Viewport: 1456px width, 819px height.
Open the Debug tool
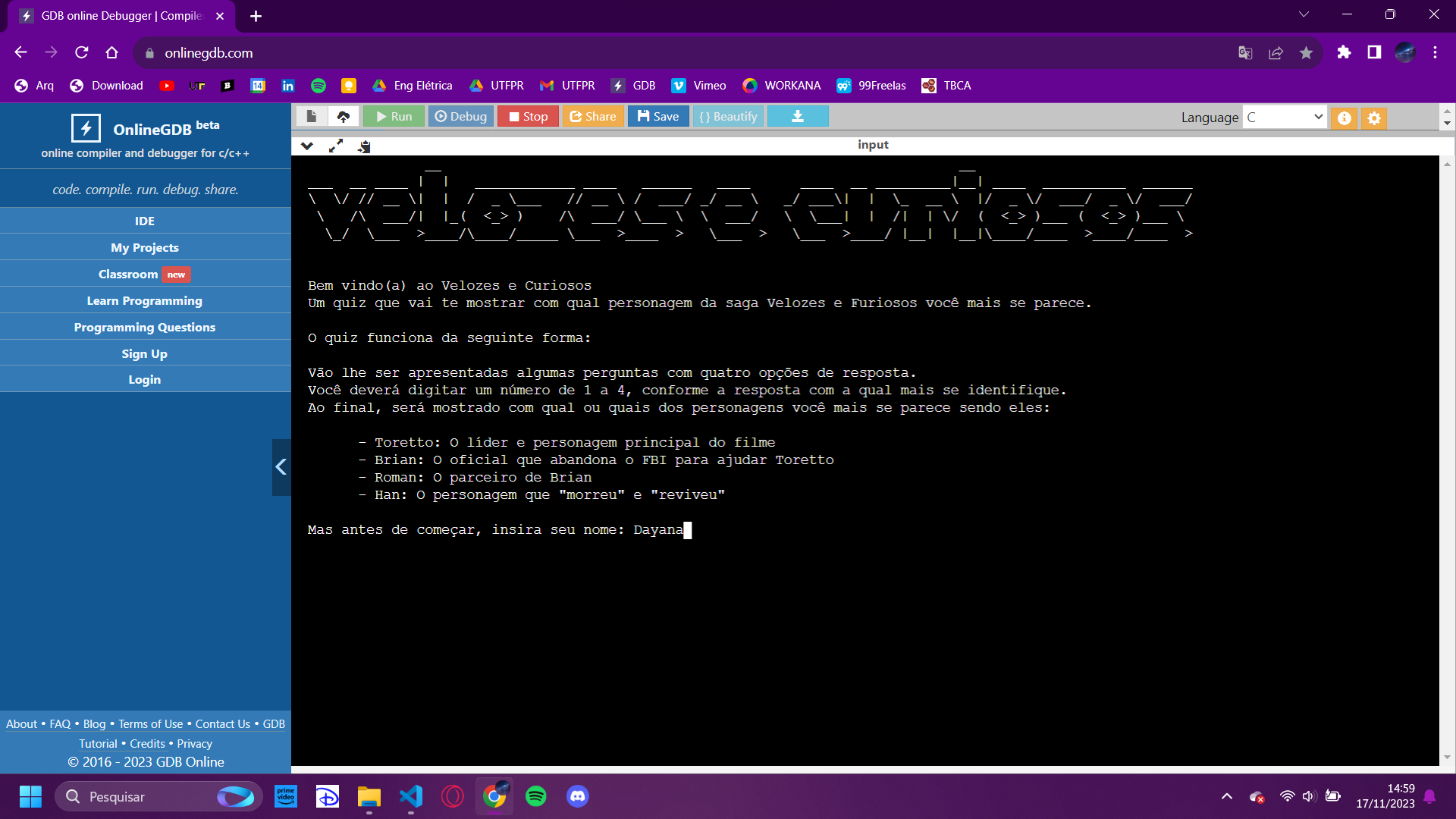pos(460,116)
